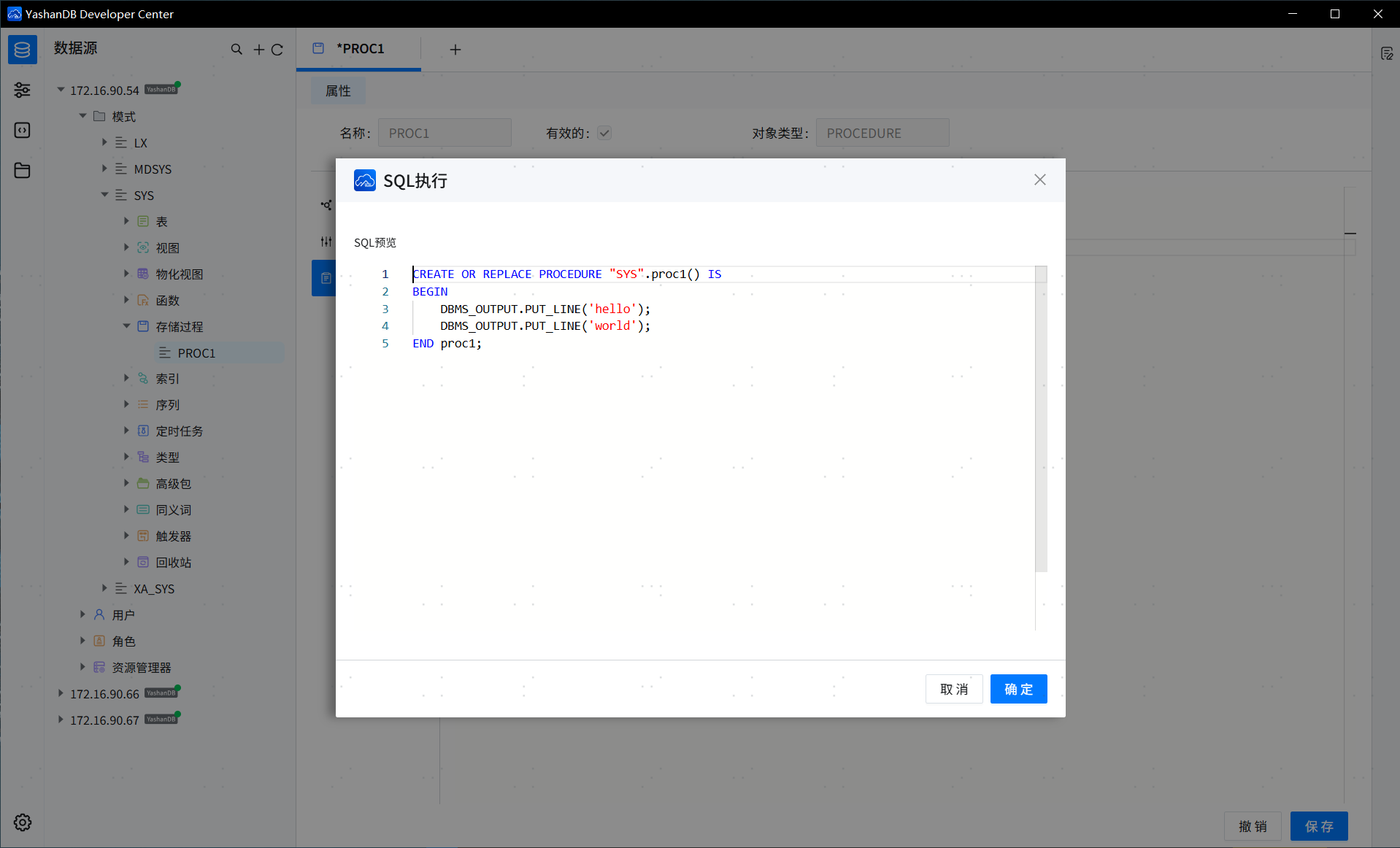Close the SQL执行 dialog
1400x848 pixels.
pyautogui.click(x=1040, y=180)
